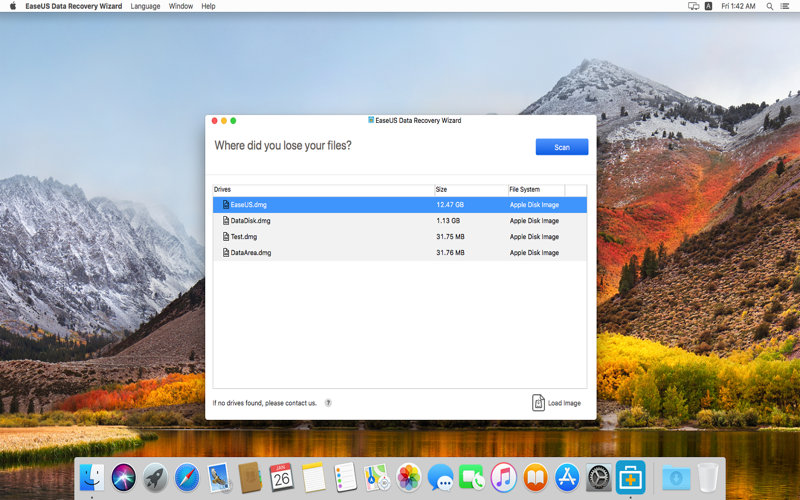The image size is (800, 500).
Task: Sort by the Size column header
Action: [471, 189]
